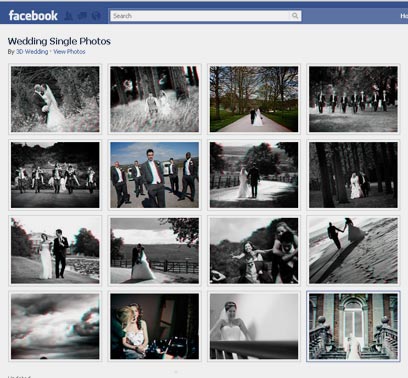Open the bride and groom kissing photo

point(55,99)
